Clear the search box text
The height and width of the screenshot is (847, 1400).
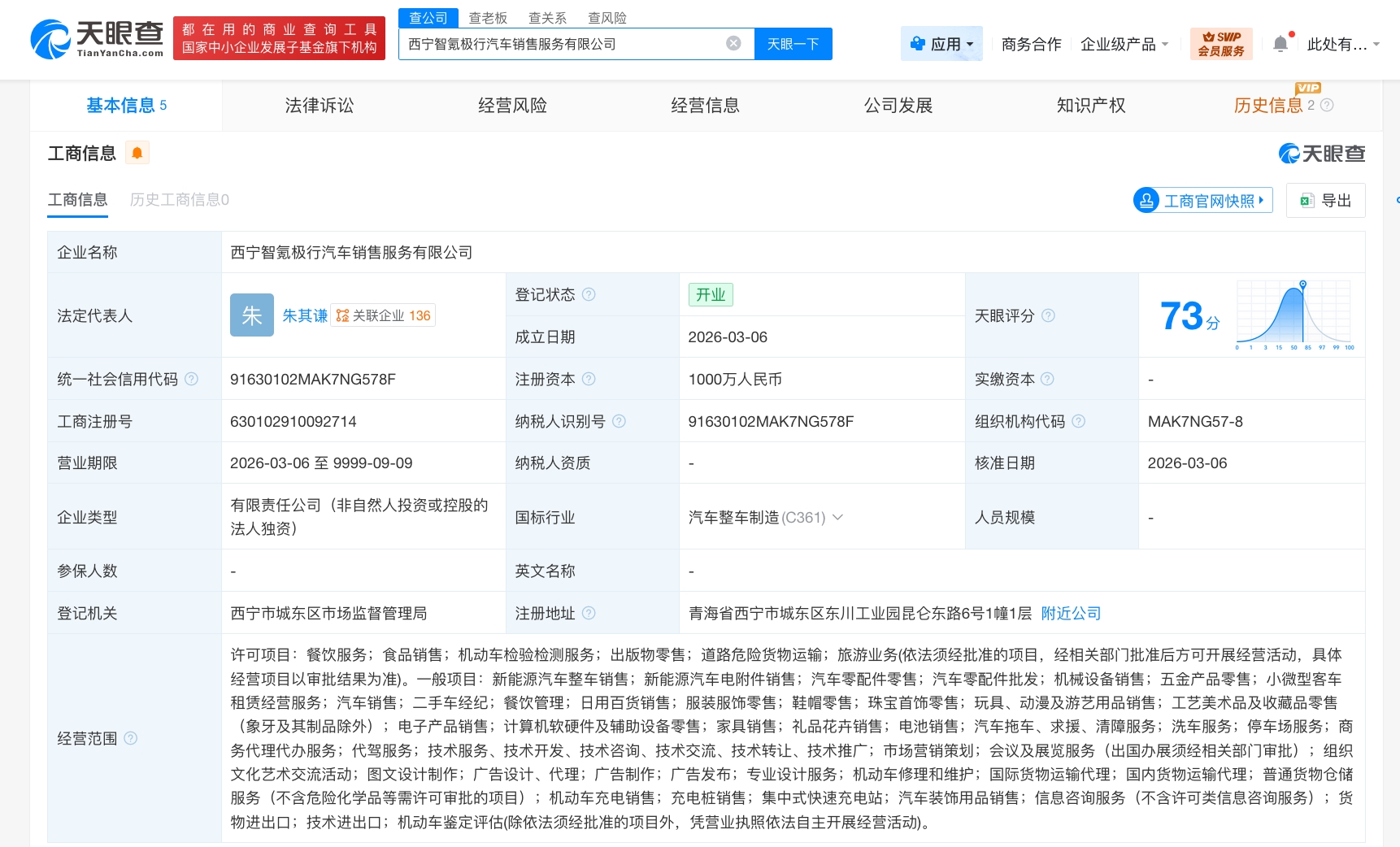pyautogui.click(x=733, y=44)
